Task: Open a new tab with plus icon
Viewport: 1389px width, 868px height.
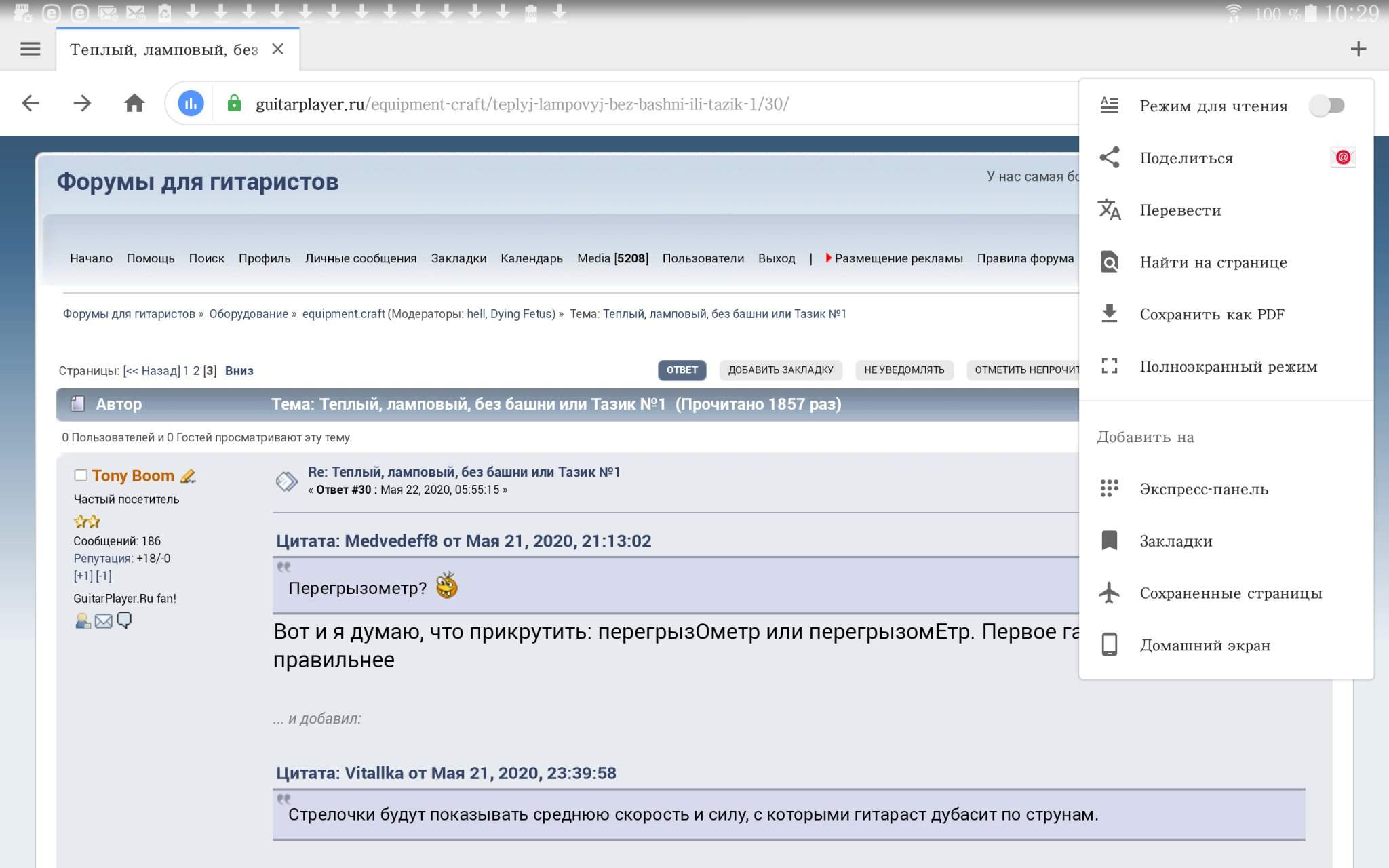Action: click(1358, 49)
